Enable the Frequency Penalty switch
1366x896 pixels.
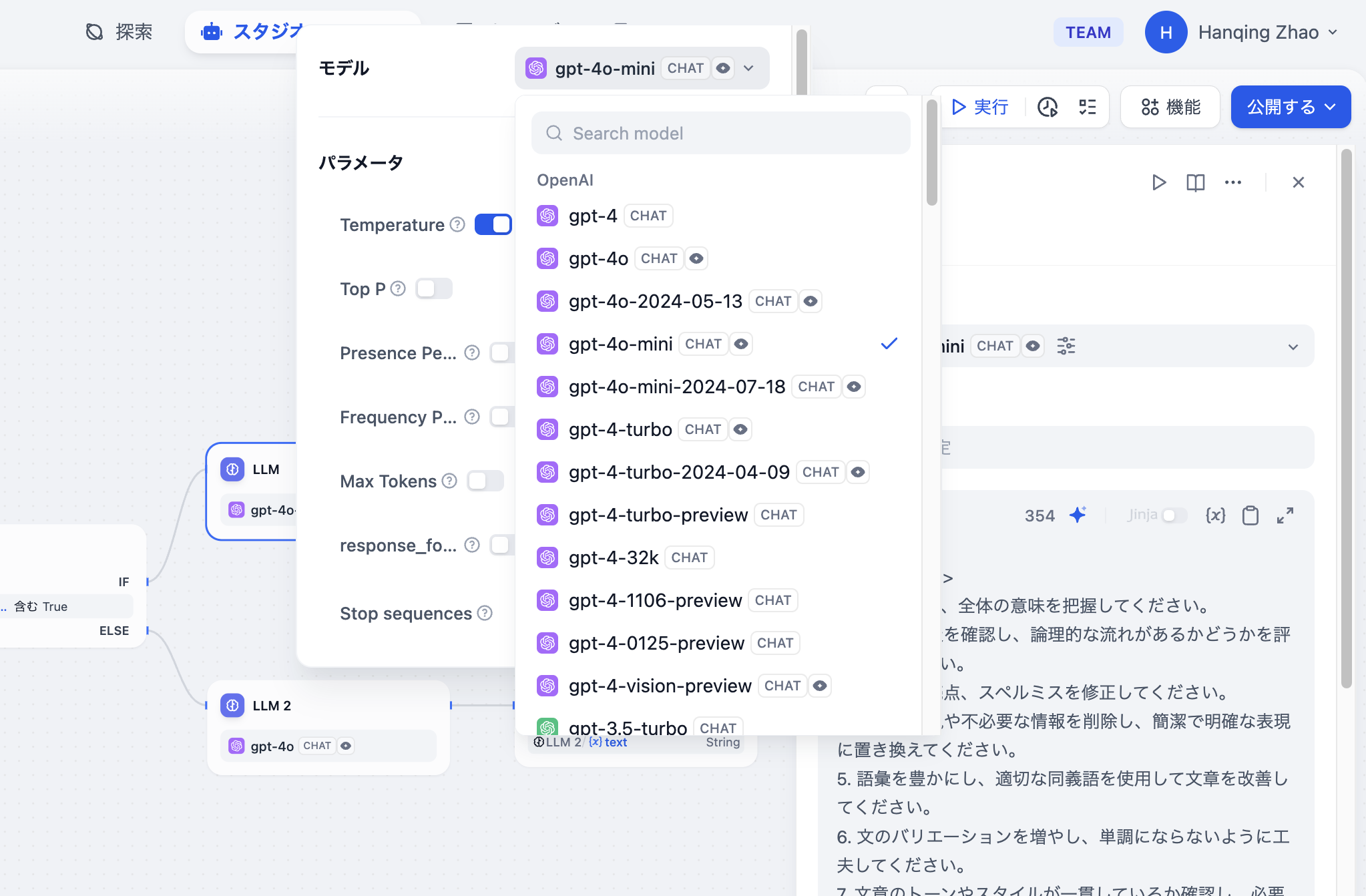point(503,417)
